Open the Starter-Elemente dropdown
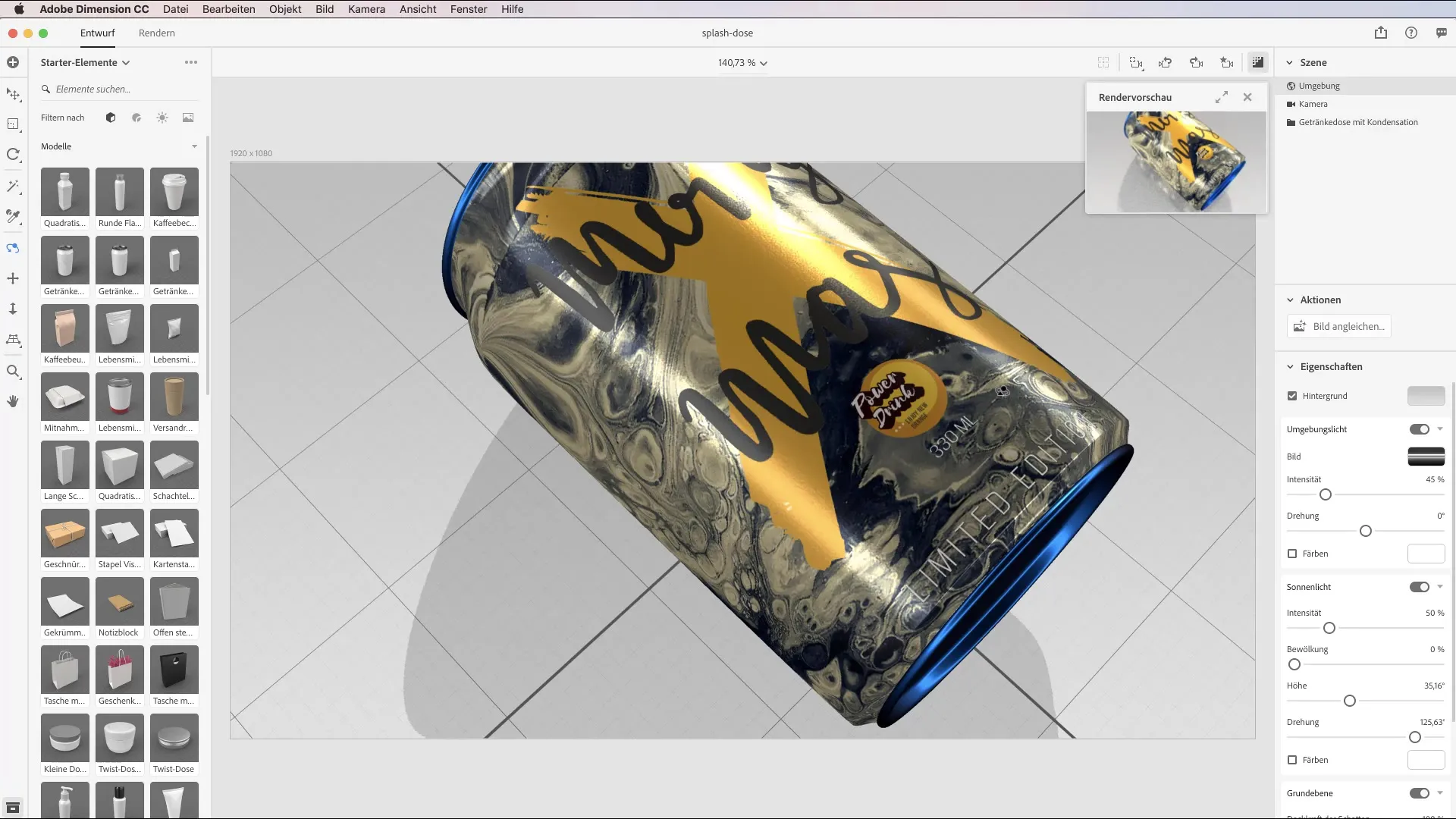Viewport: 1456px width, 819px height. click(85, 62)
